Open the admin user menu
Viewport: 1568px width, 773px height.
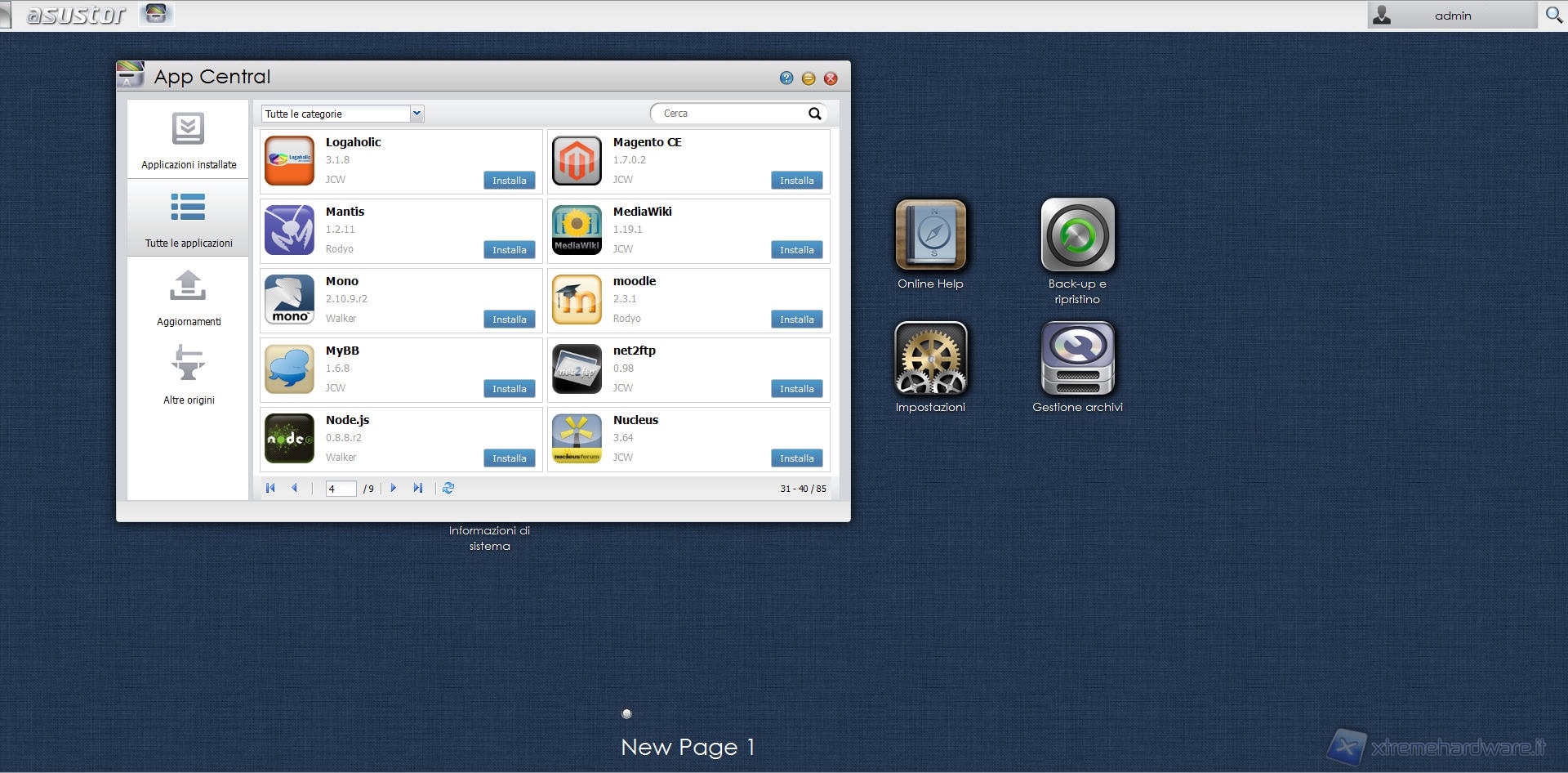(x=1451, y=16)
